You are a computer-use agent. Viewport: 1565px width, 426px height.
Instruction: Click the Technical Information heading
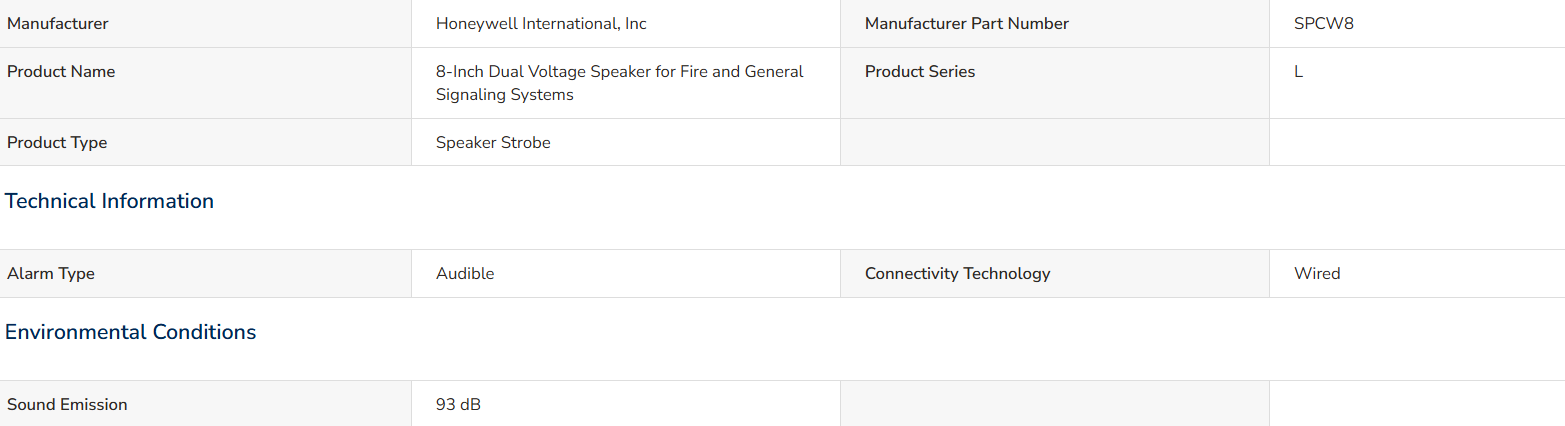110,201
